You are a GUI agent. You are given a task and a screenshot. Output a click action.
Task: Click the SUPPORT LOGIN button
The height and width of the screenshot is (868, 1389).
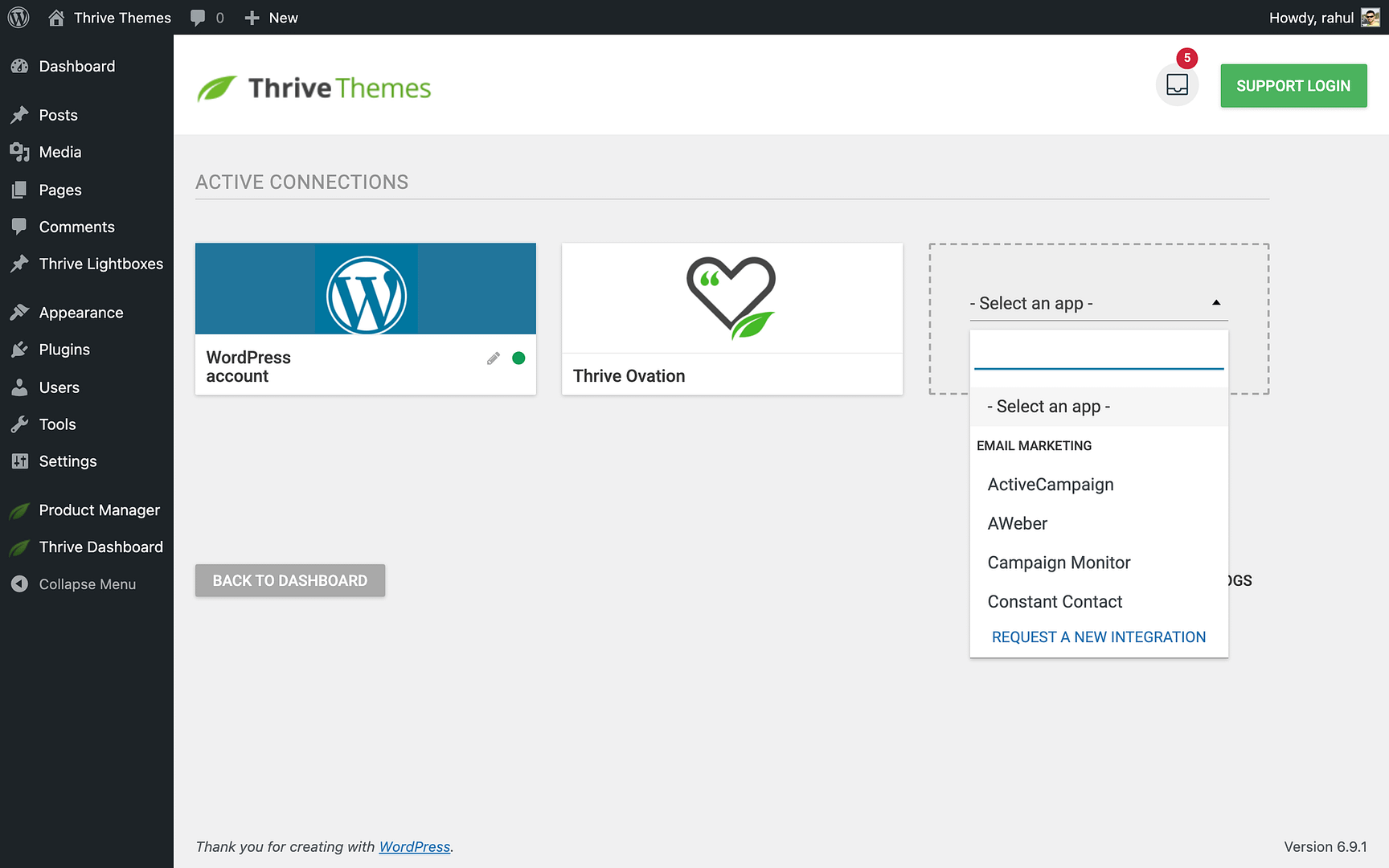coord(1293,85)
